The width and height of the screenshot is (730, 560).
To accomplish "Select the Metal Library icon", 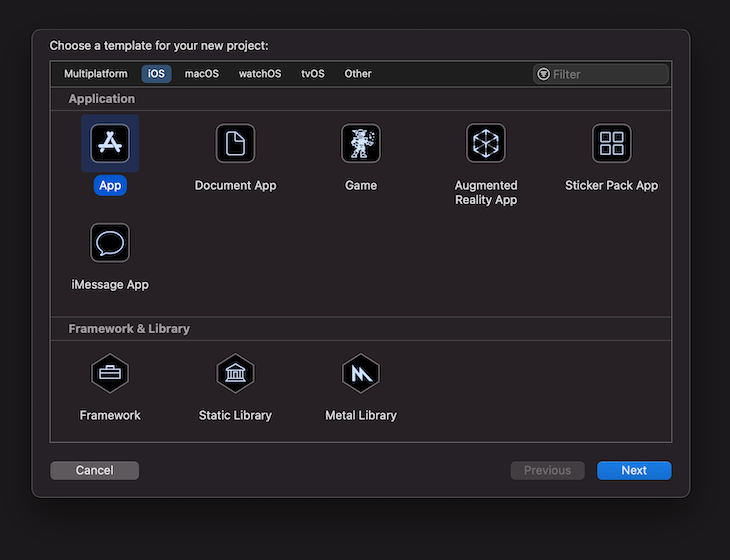I will (x=361, y=373).
